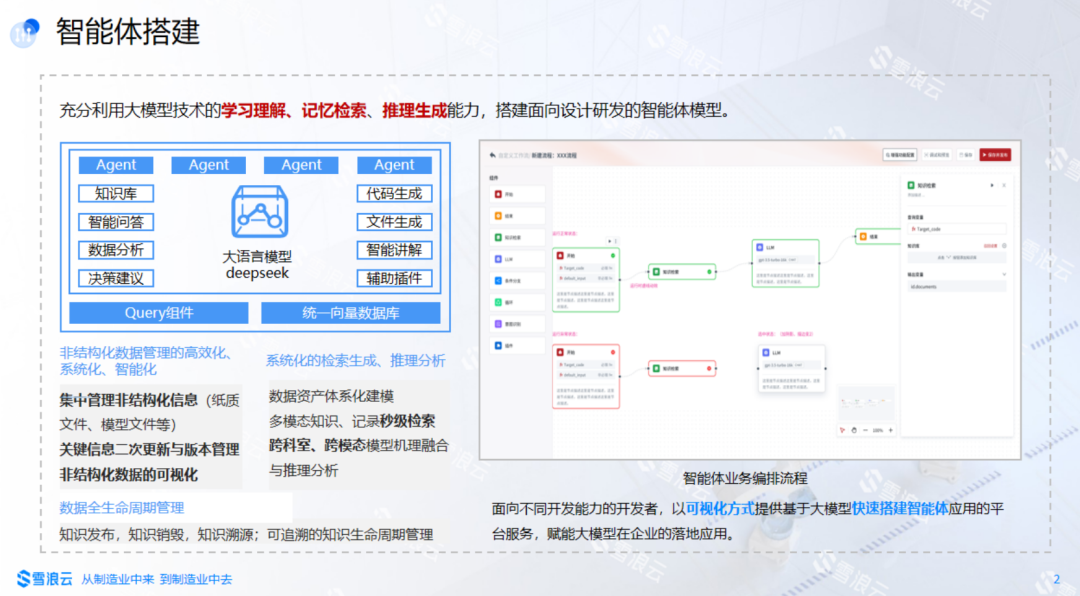Click the default_input row in green 开始 node
1080x596 pixels.
(x=585, y=278)
